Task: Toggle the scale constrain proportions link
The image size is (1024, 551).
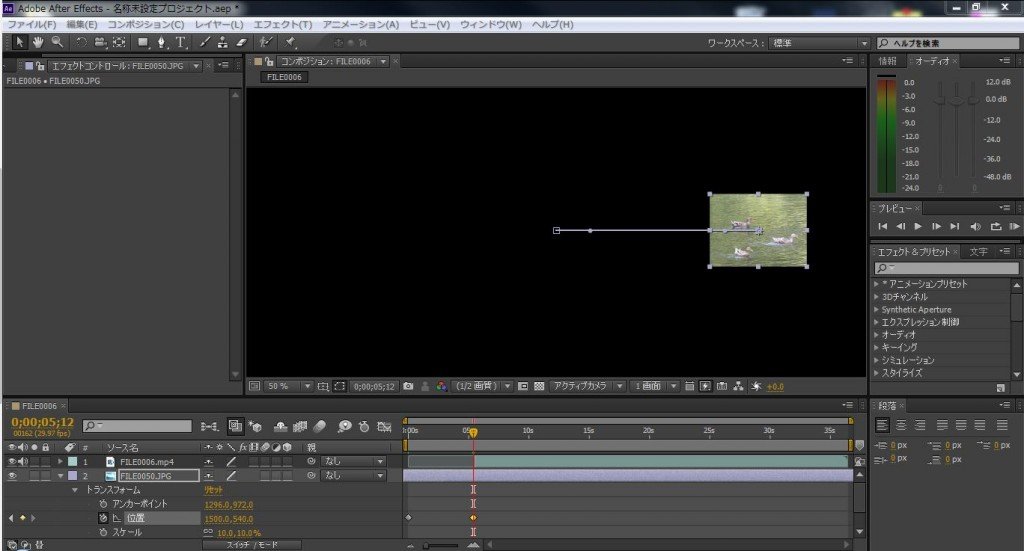Action: pos(208,532)
